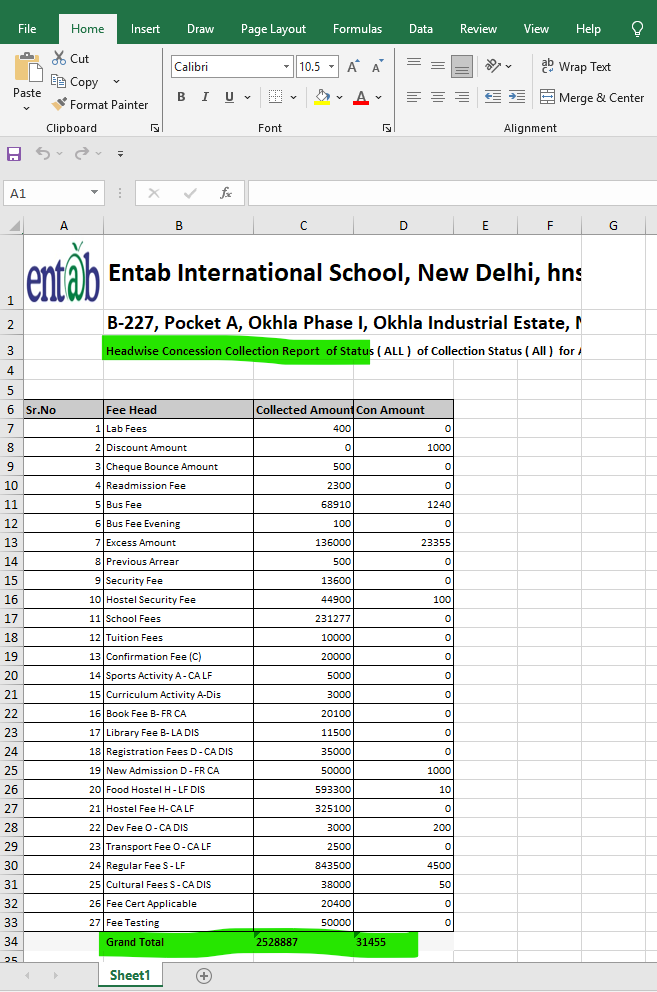Toggle Bold formatting
Viewport: 657px width, 992px height.
tap(181, 97)
